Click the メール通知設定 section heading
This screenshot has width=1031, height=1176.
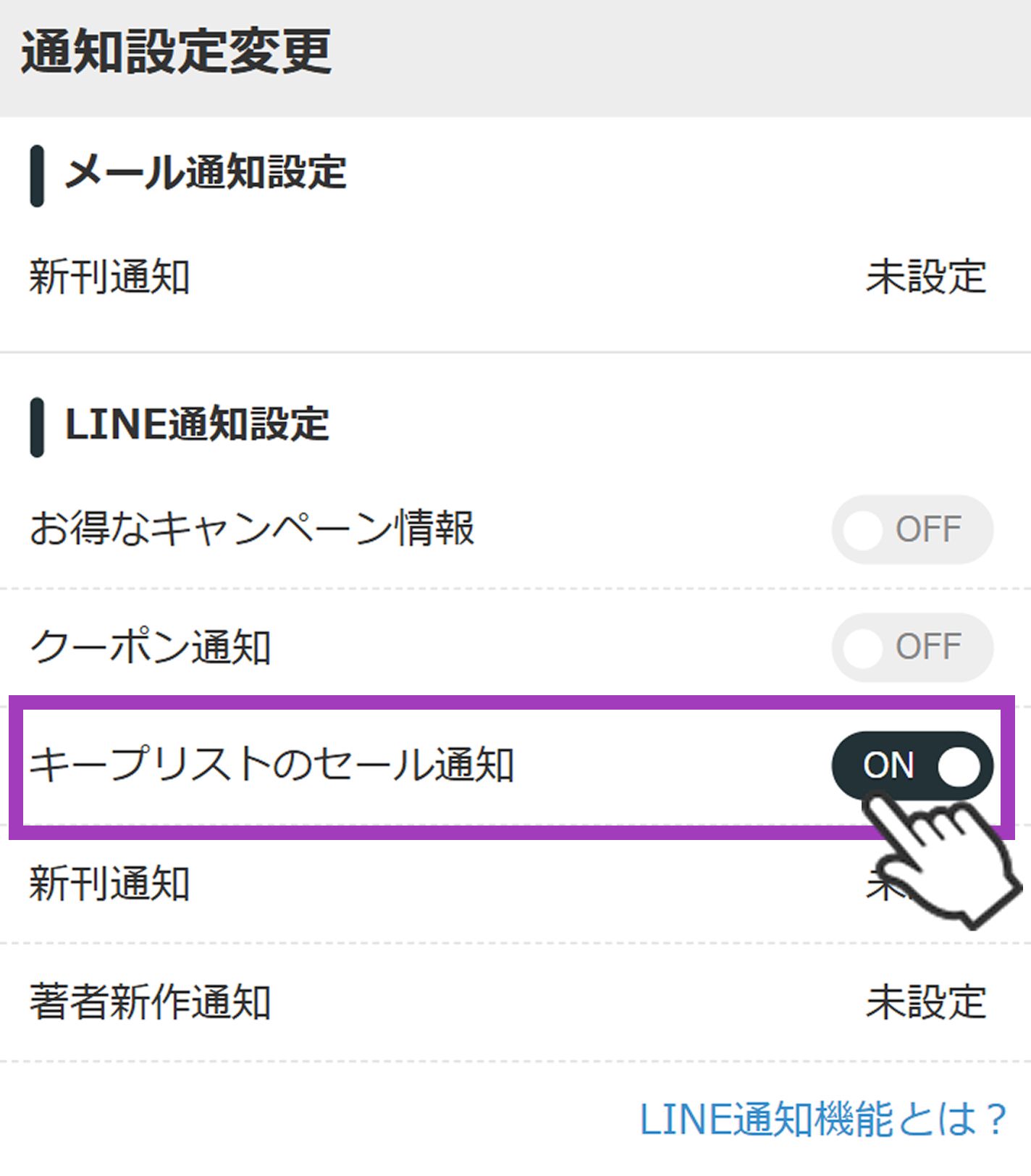pyautogui.click(x=206, y=173)
